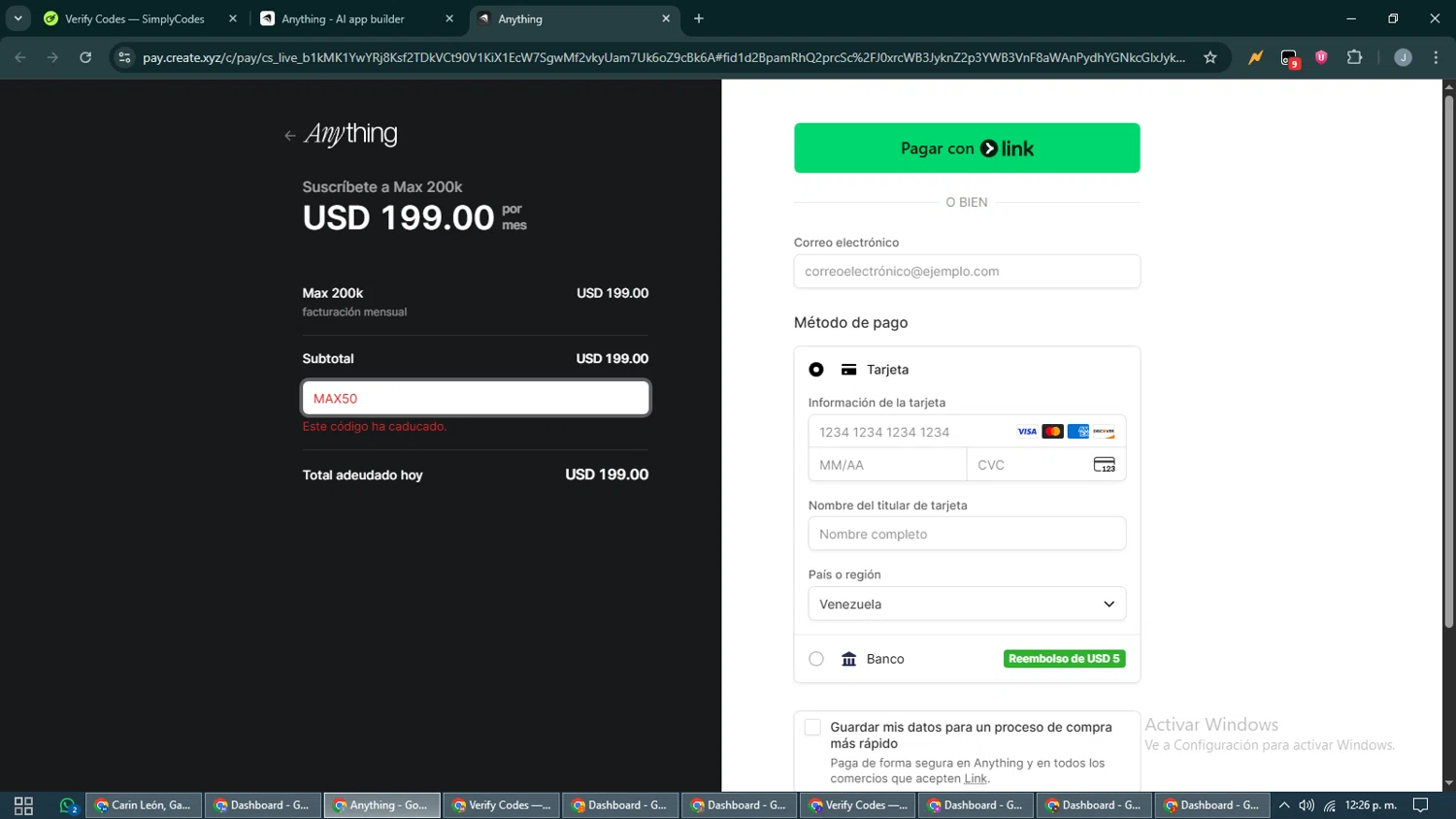Switch to Anything - Go... taskbar window

pyautogui.click(x=381, y=805)
